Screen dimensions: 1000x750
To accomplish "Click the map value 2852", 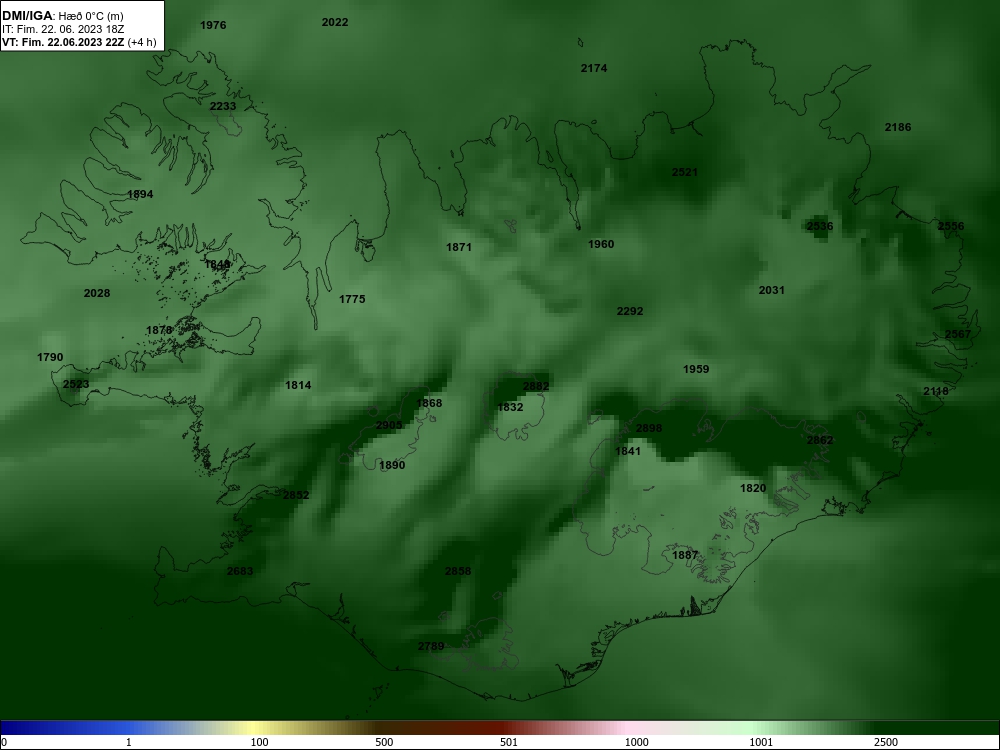I will (x=296, y=496).
